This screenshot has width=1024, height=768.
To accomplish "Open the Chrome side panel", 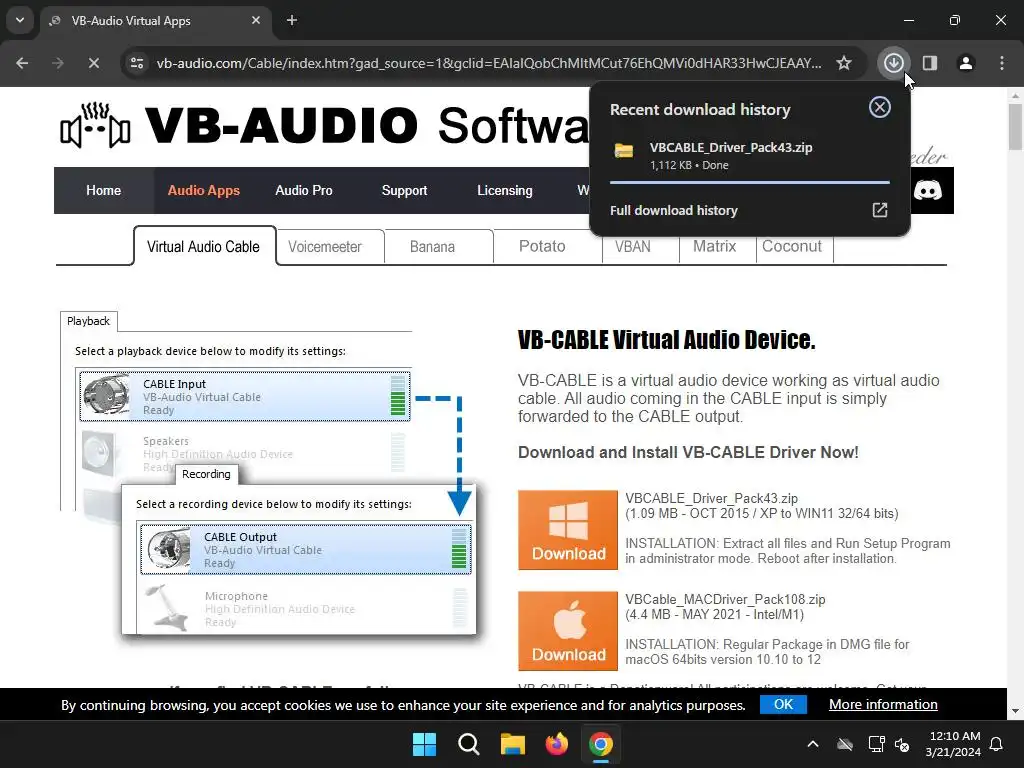I will [x=929, y=63].
